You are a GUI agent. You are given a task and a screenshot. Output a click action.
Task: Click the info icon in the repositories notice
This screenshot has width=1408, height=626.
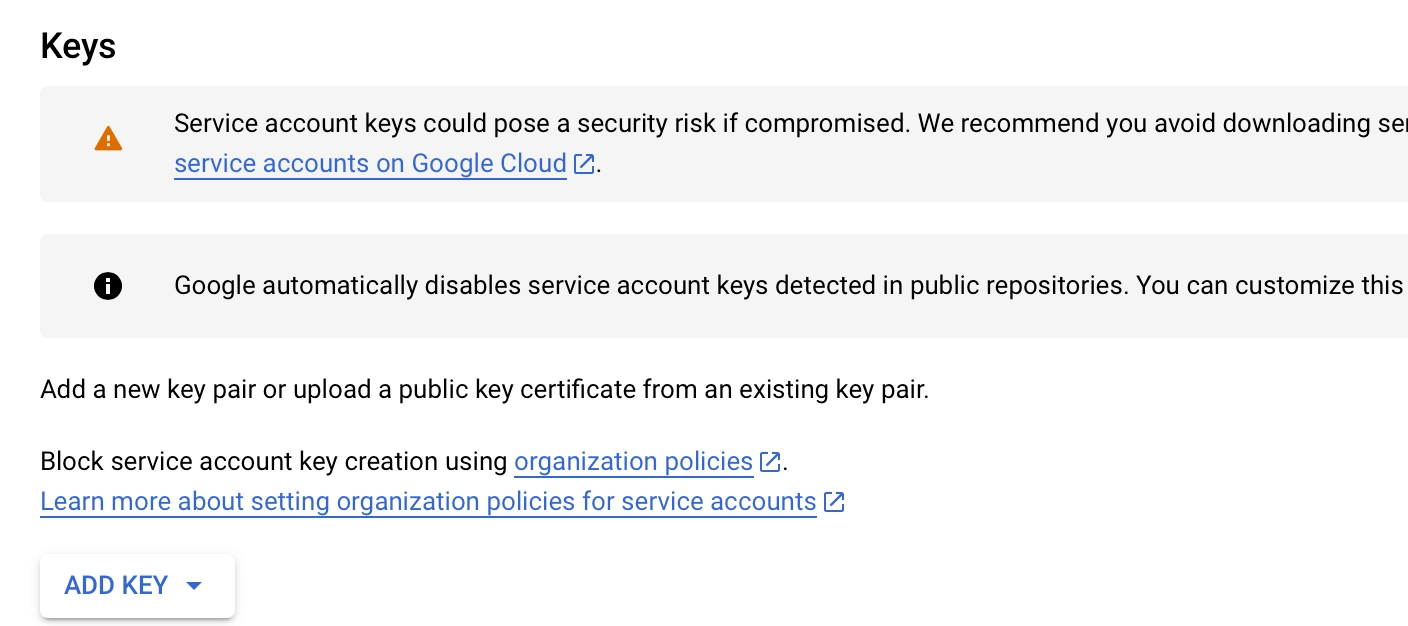pos(107,286)
